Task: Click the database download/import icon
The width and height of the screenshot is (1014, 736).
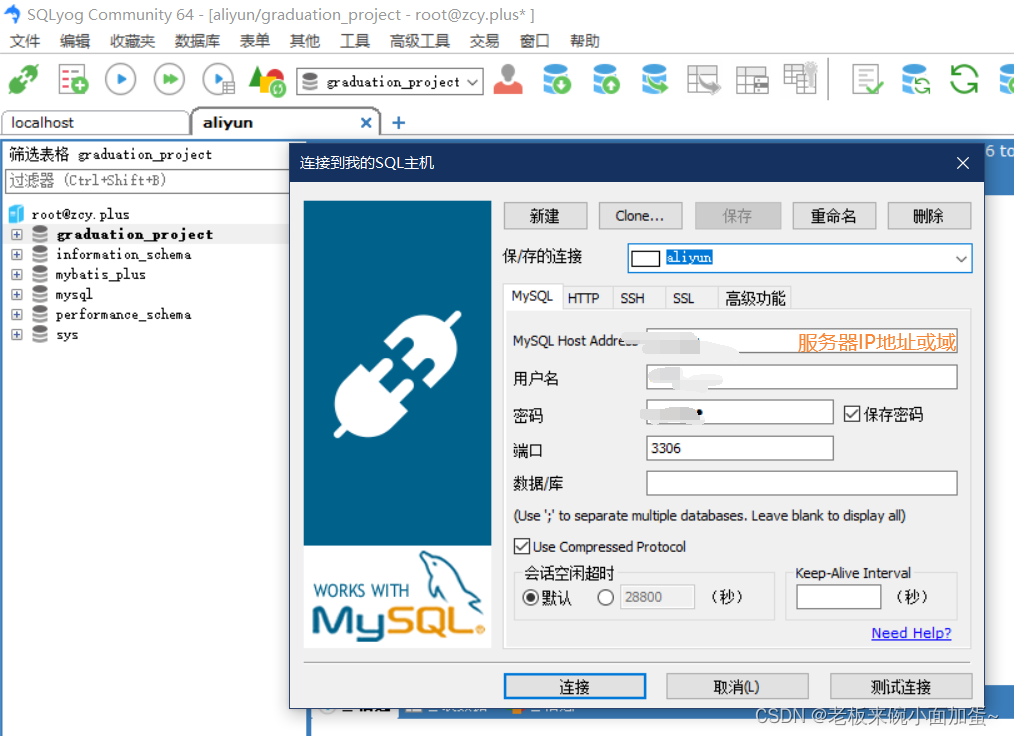Action: (557, 80)
